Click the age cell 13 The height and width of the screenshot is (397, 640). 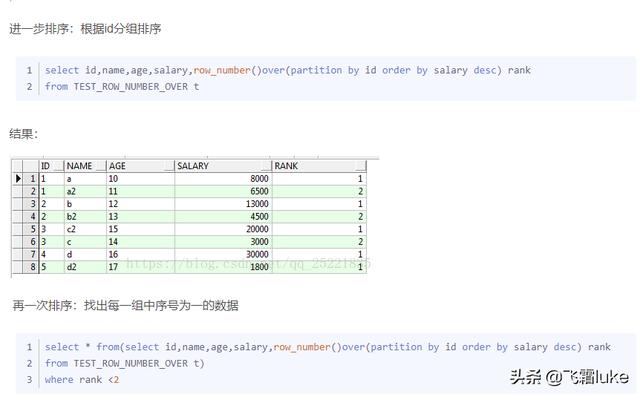coord(140,217)
